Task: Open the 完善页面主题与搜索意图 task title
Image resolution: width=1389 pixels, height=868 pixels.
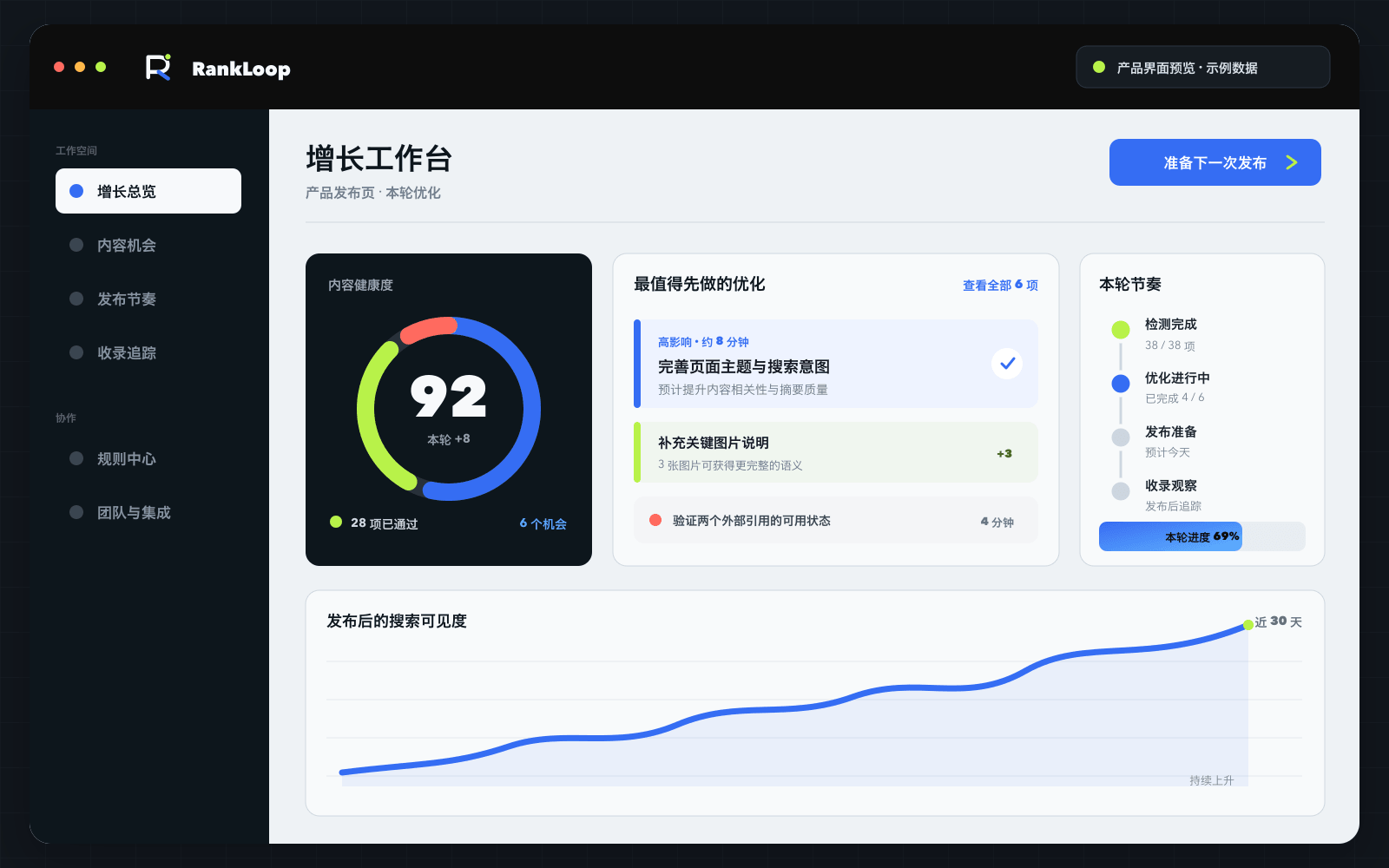Action: [x=744, y=366]
